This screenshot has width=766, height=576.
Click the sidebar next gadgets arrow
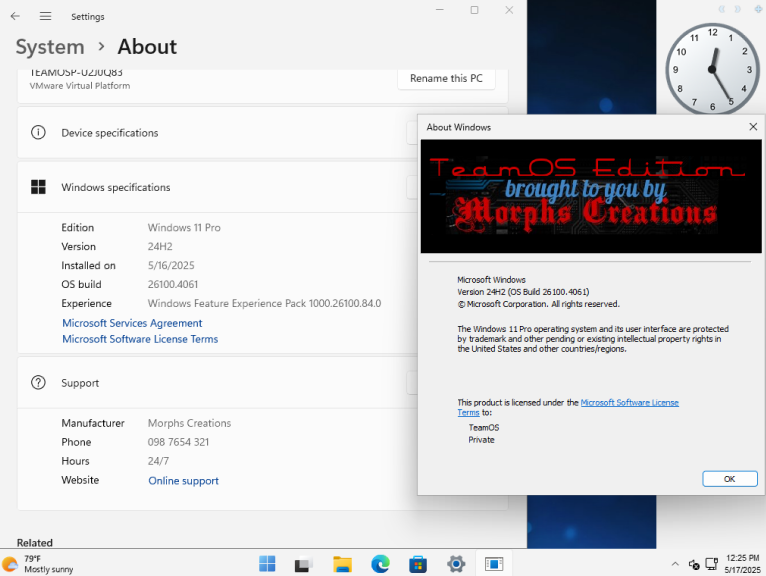tap(738, 9)
